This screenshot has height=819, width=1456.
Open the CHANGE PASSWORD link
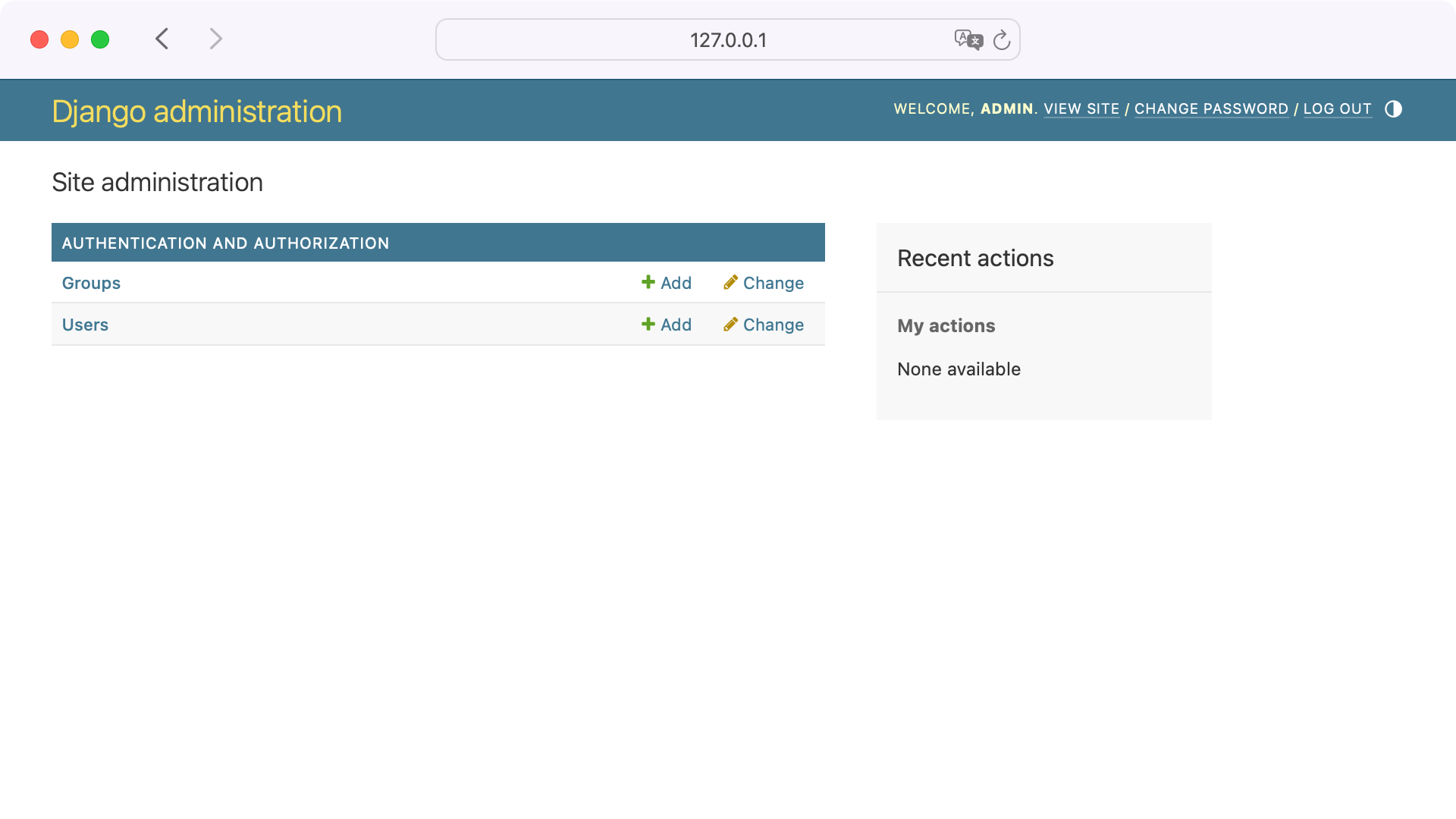pos(1211,109)
